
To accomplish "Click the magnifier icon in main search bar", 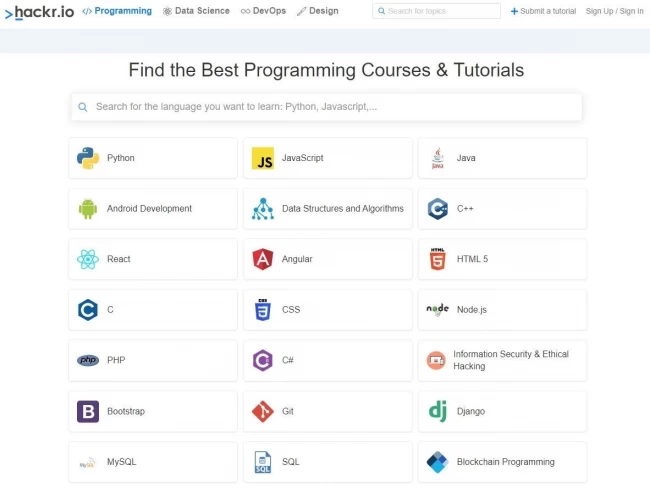I will click(x=83, y=107).
